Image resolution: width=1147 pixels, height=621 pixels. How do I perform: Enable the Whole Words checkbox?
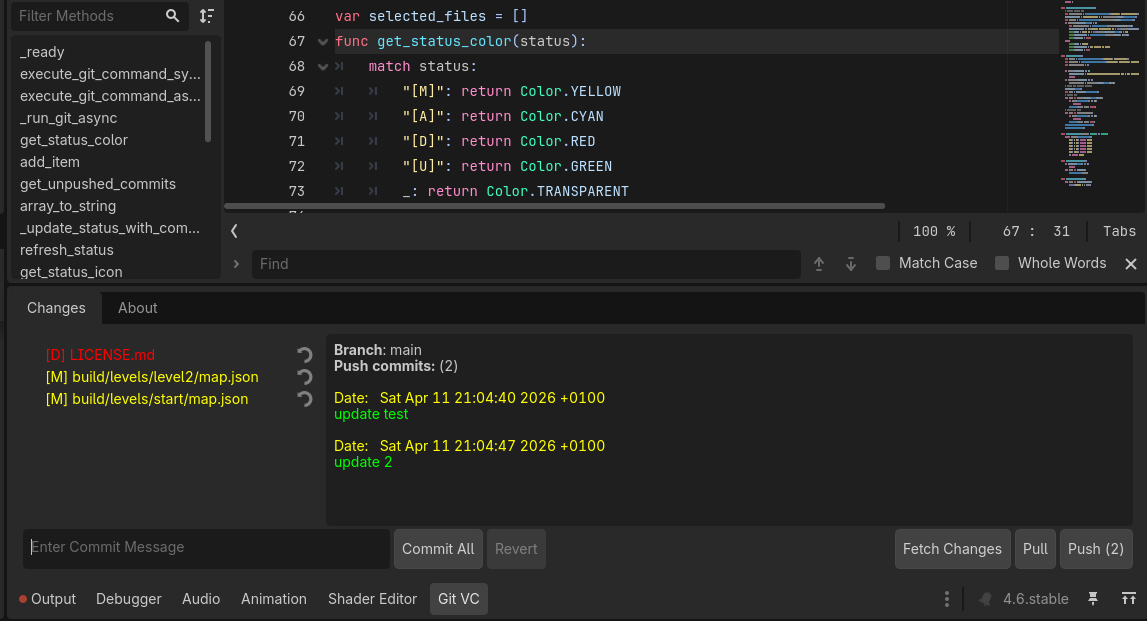(1002, 263)
